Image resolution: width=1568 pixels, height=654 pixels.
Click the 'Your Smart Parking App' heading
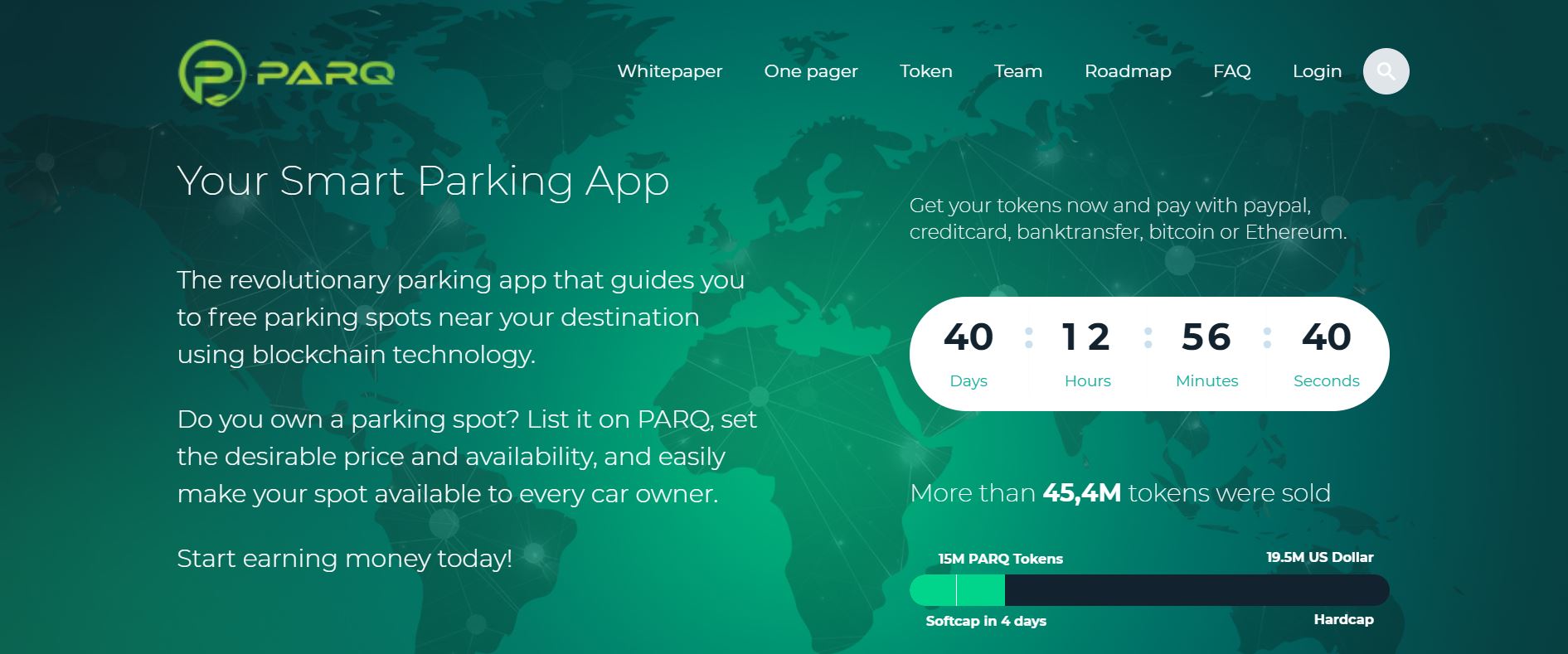point(423,182)
